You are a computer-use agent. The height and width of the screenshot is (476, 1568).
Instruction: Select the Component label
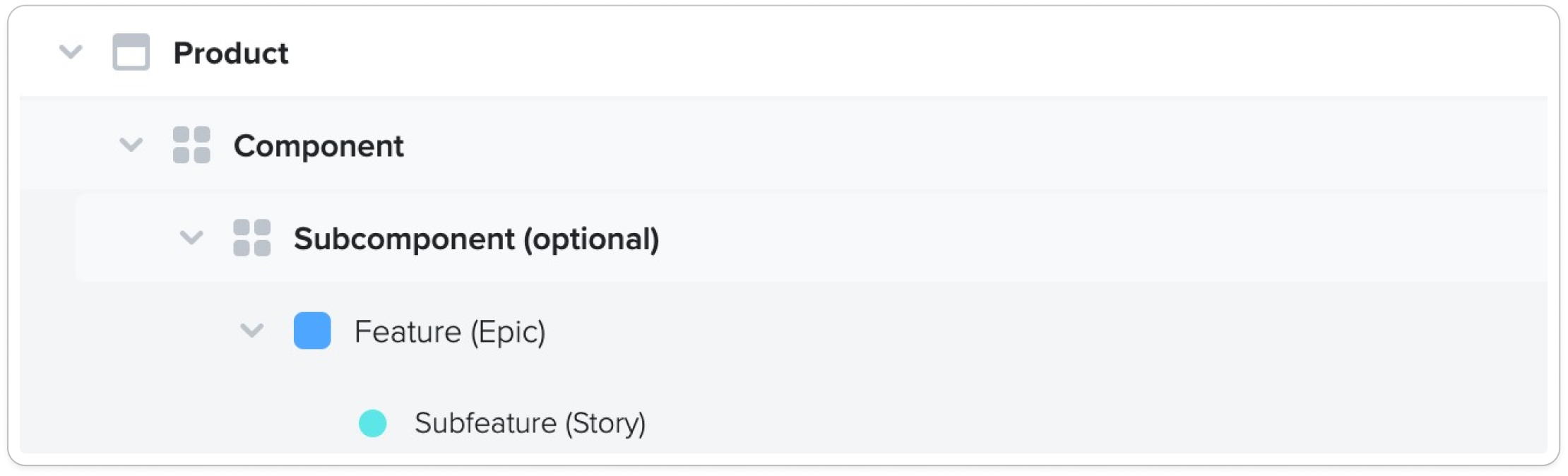(319, 146)
